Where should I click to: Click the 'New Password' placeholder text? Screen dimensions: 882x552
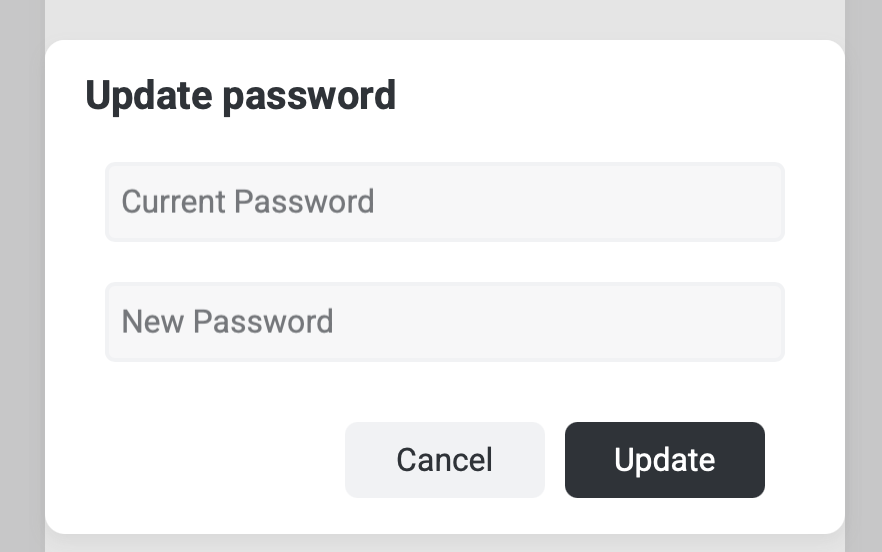[x=227, y=322]
